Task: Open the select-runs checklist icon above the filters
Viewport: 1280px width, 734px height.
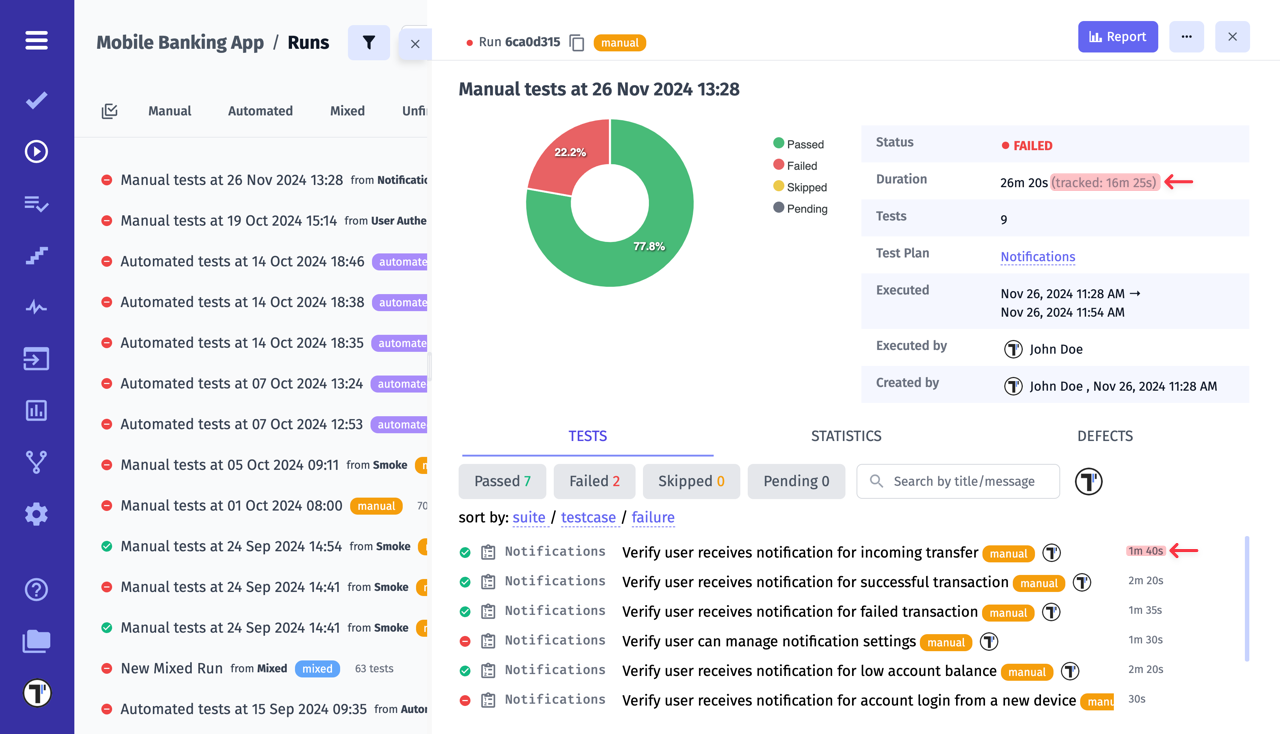Action: 109,110
